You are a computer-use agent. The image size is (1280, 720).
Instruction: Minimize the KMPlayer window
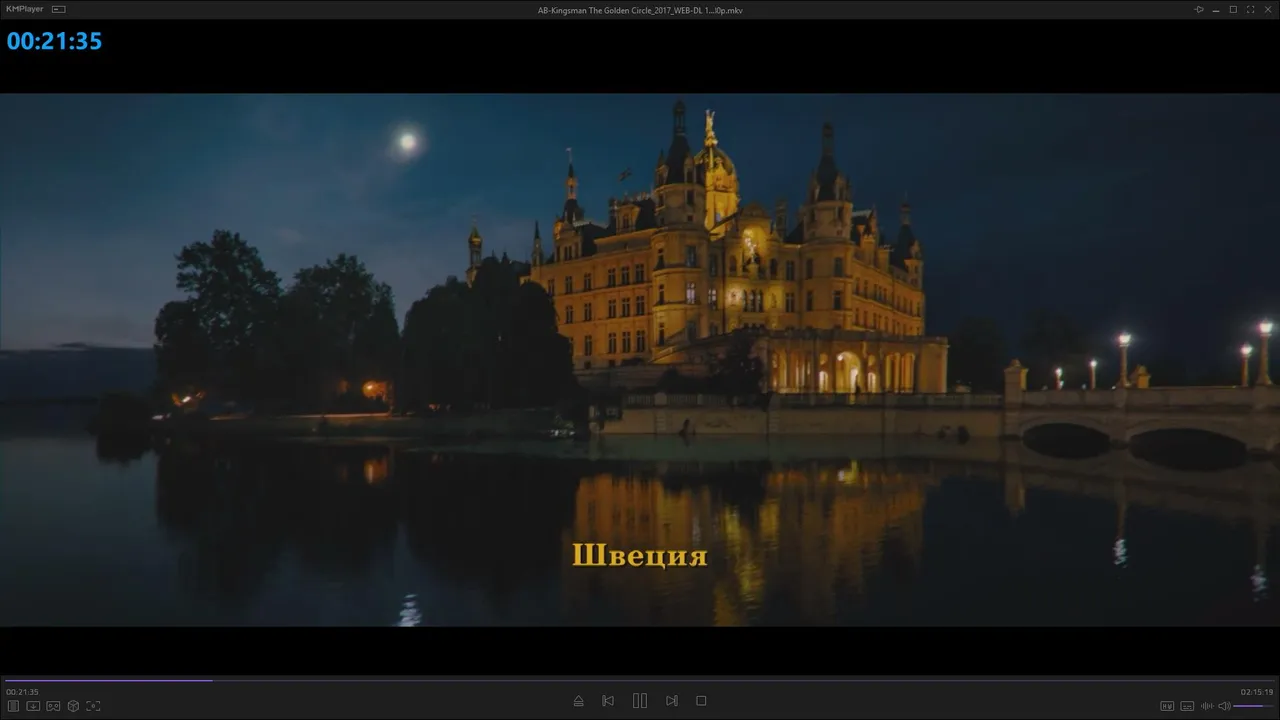tap(1216, 9)
